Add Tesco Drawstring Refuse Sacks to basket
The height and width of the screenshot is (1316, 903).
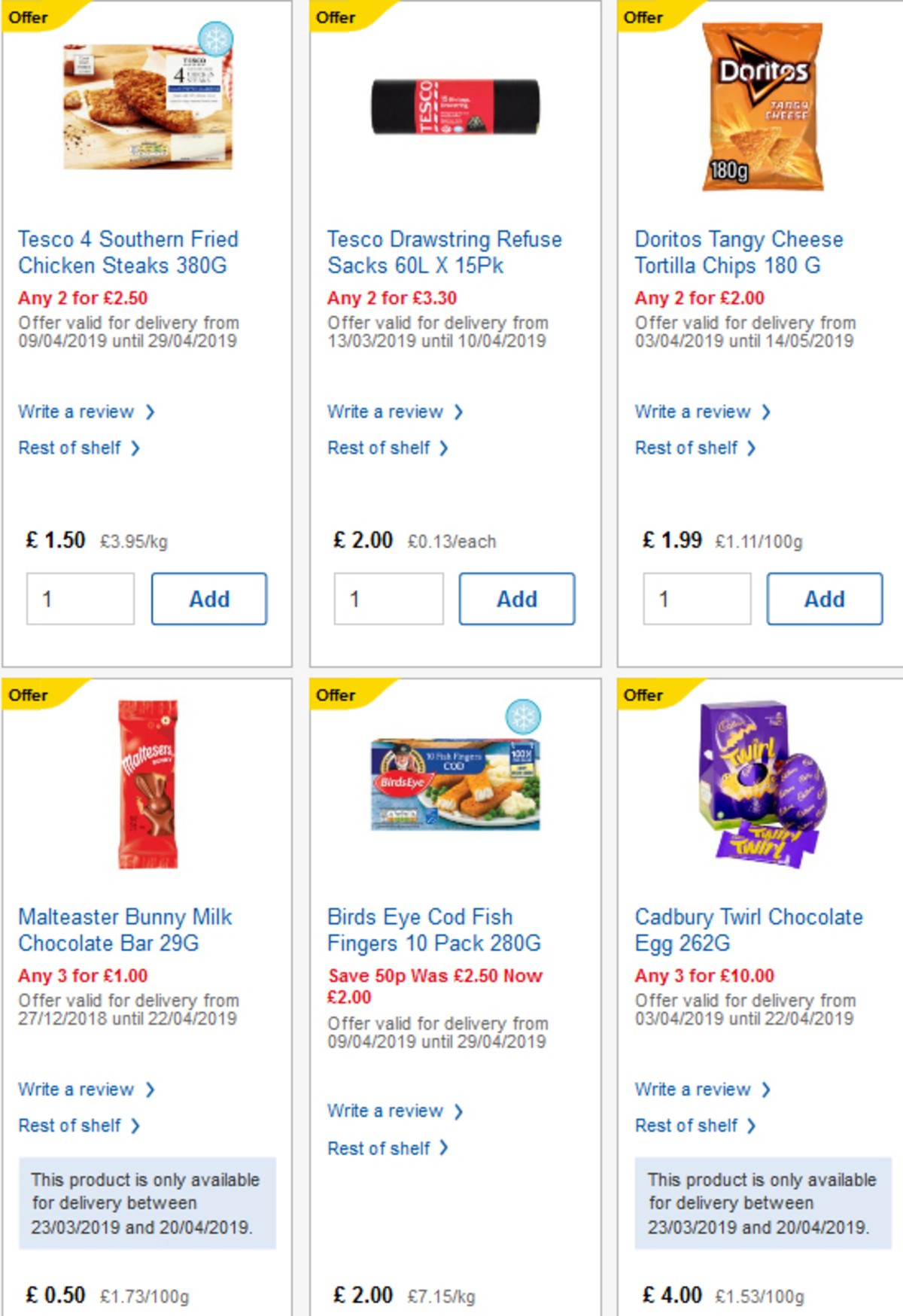coord(517,599)
